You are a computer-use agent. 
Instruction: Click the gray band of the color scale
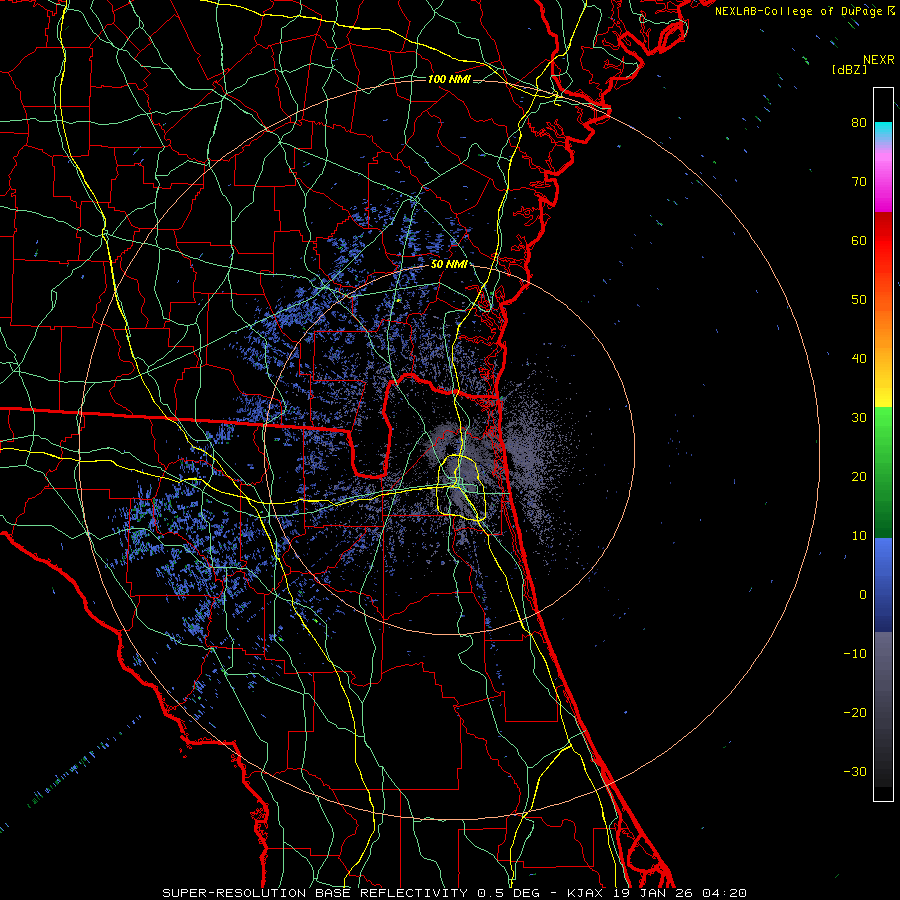[x=883, y=709]
